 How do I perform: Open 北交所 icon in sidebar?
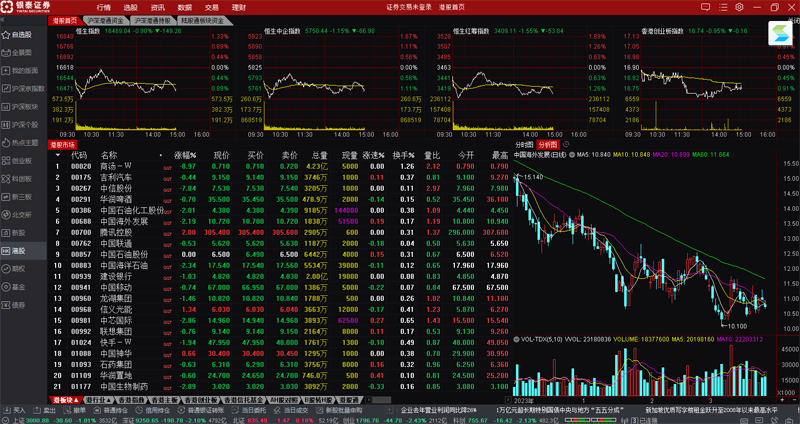(6, 215)
